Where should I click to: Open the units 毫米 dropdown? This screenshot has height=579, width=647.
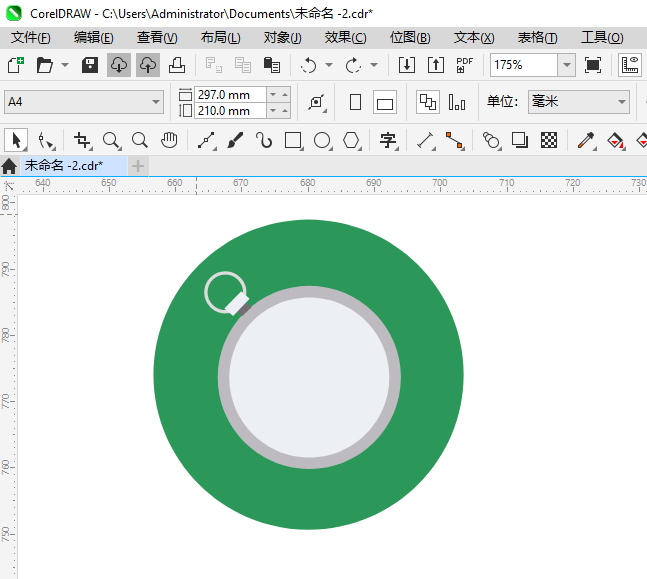(x=621, y=102)
